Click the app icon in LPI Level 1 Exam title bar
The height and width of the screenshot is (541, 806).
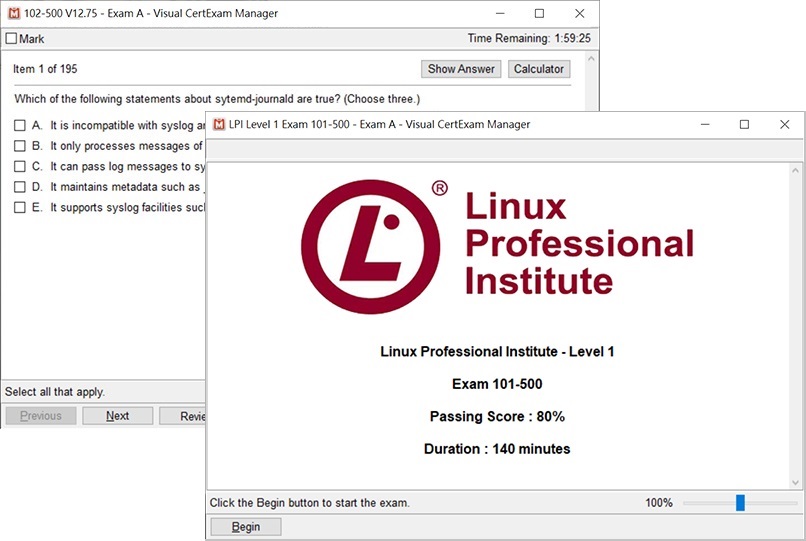click(x=219, y=125)
